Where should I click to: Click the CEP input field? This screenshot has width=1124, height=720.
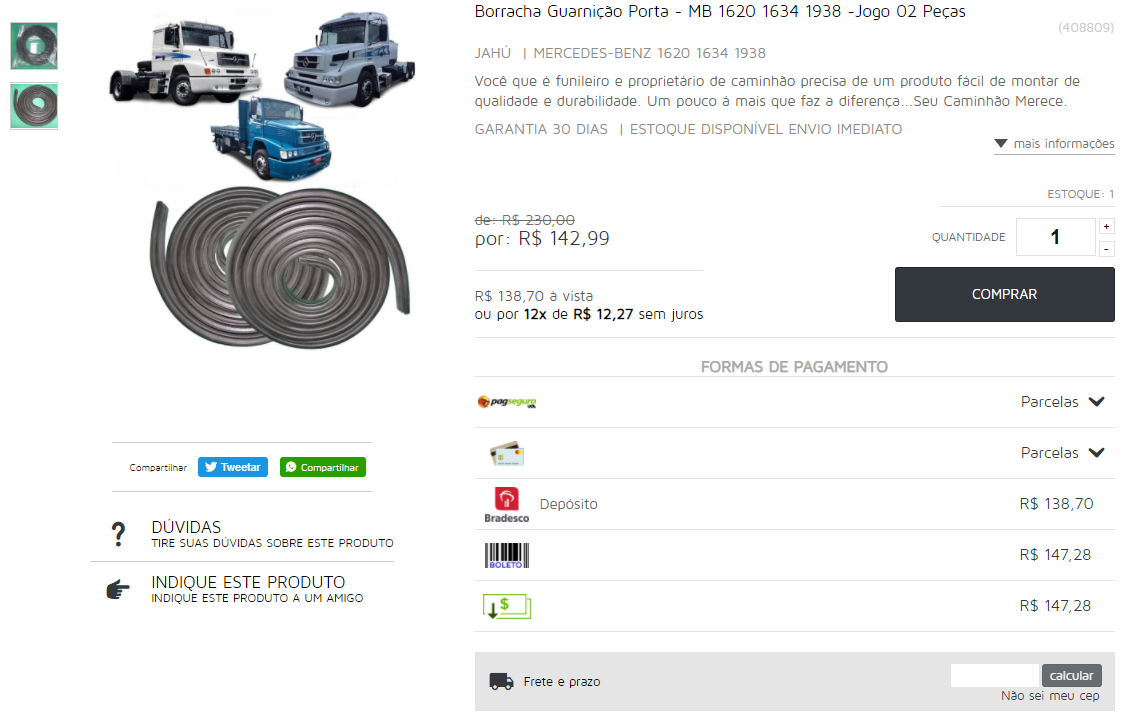click(995, 676)
